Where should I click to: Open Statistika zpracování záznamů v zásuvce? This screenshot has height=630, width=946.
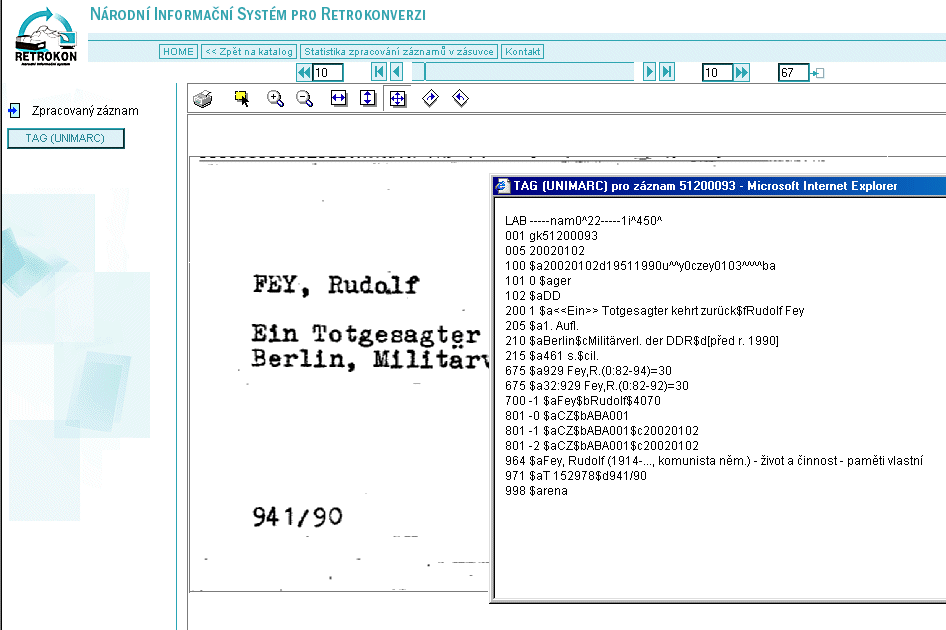pos(399,51)
